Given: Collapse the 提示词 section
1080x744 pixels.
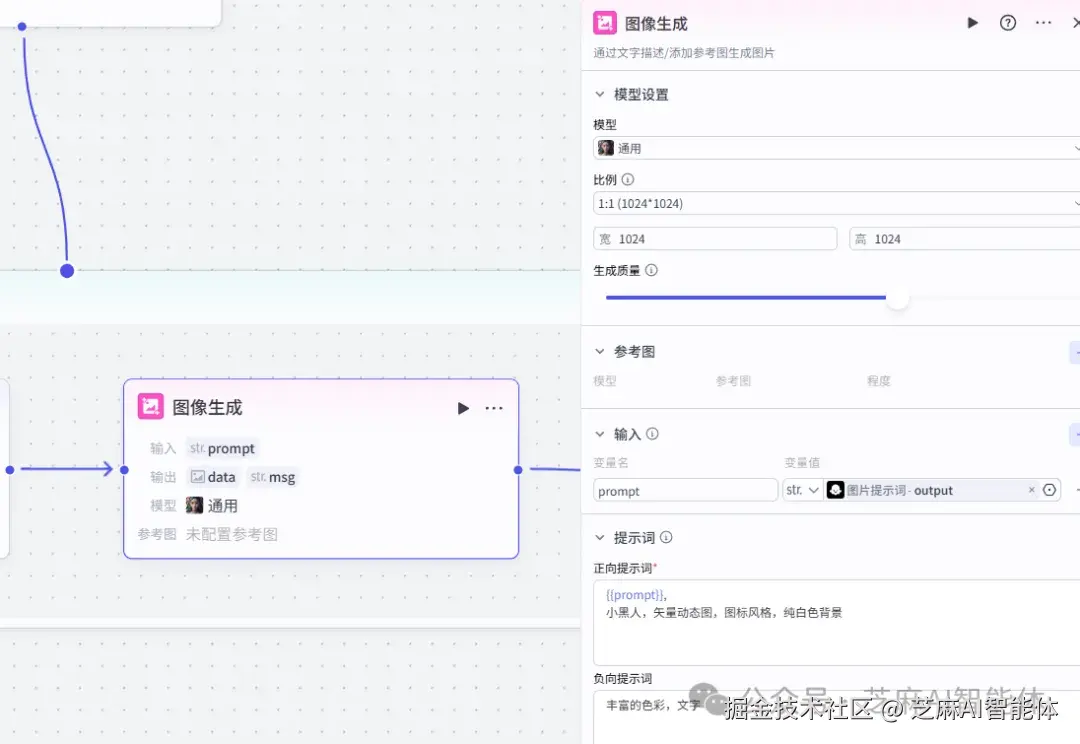Looking at the screenshot, I should click(600, 537).
